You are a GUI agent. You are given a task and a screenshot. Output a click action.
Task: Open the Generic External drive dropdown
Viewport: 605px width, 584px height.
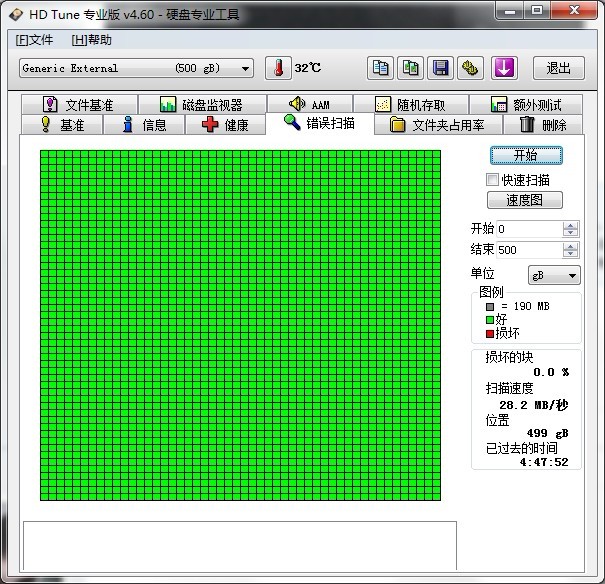pyautogui.click(x=137, y=68)
